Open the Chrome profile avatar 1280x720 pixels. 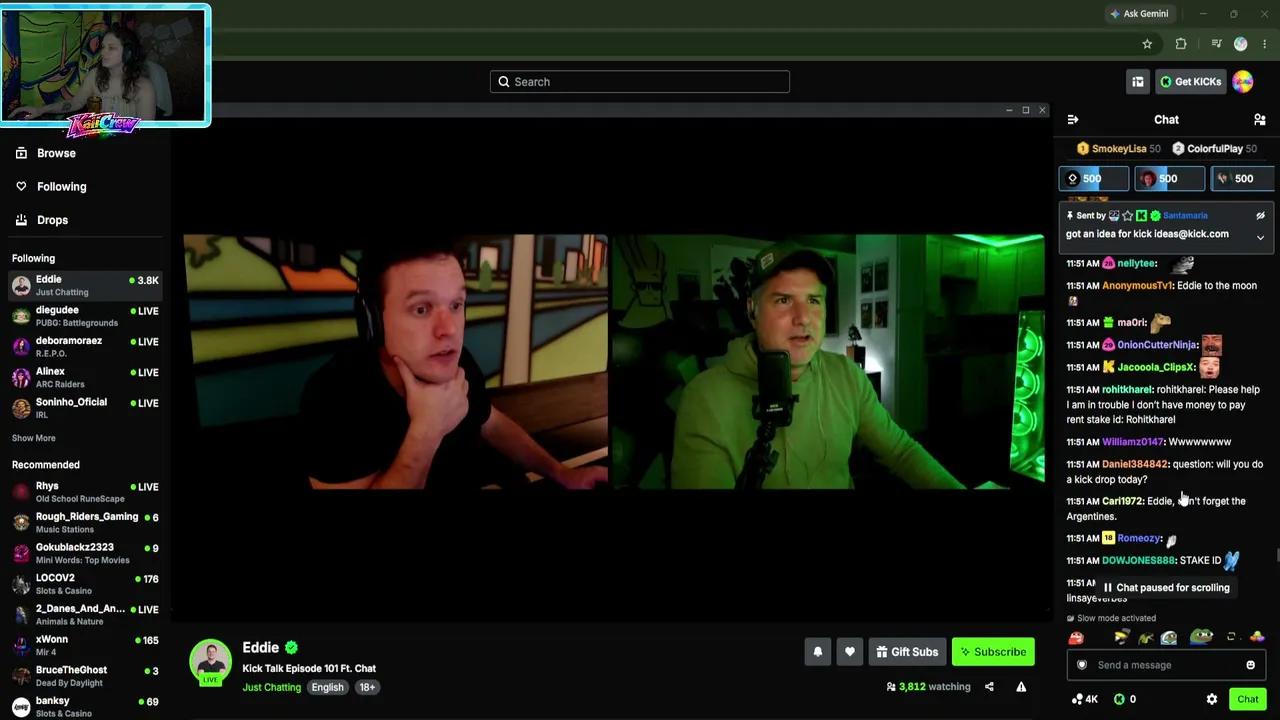click(1241, 44)
